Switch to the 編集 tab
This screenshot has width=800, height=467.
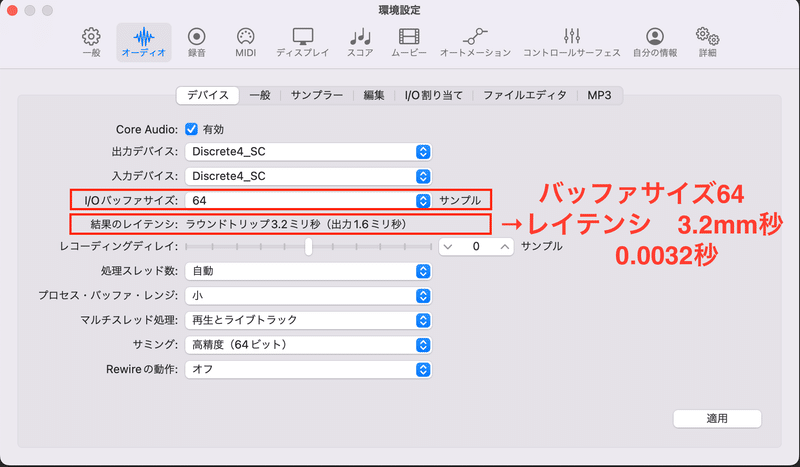tap(374, 95)
